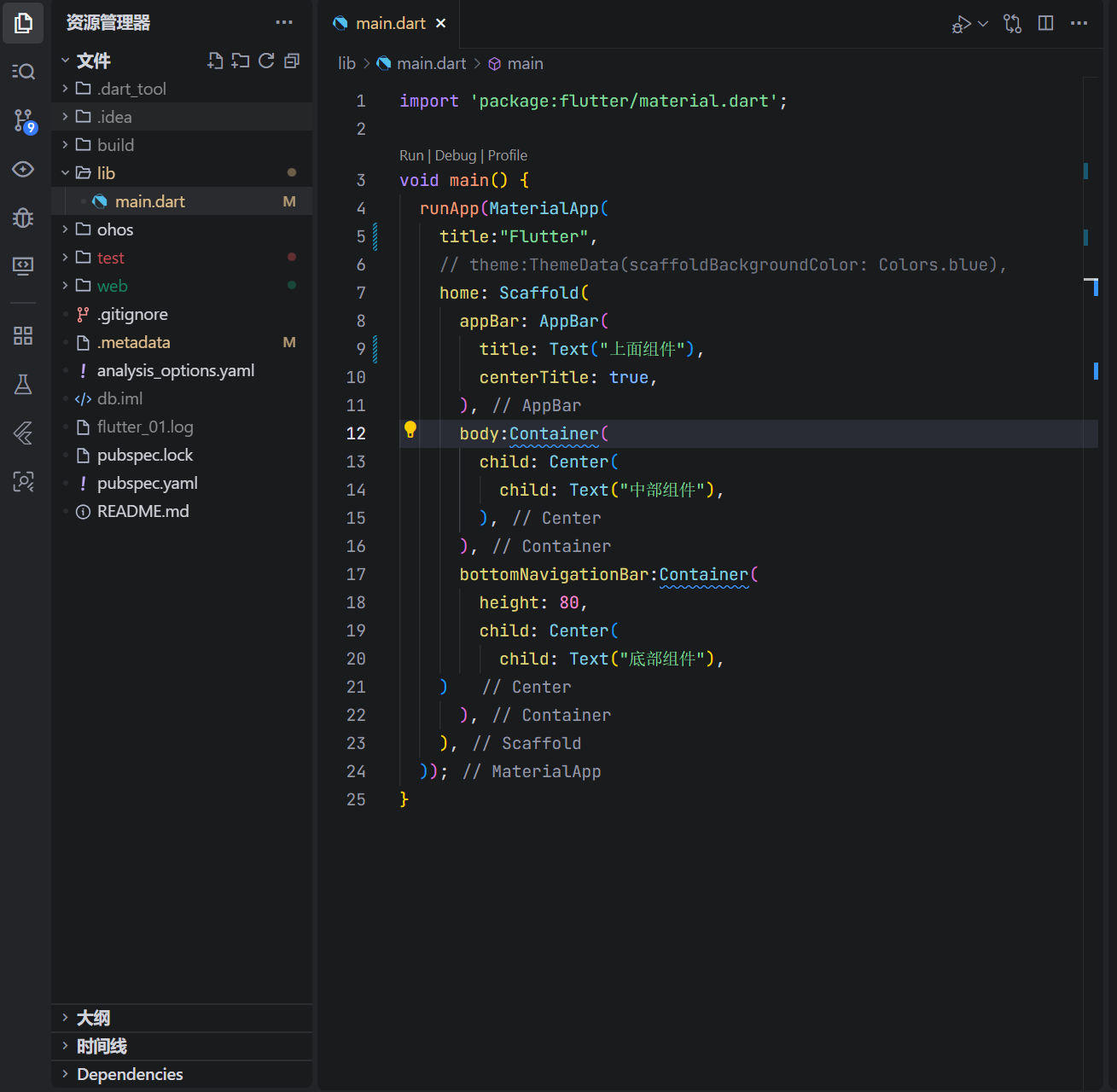Click New Folder icon in explorer header
The width and height of the screenshot is (1117, 1092).
tap(241, 61)
